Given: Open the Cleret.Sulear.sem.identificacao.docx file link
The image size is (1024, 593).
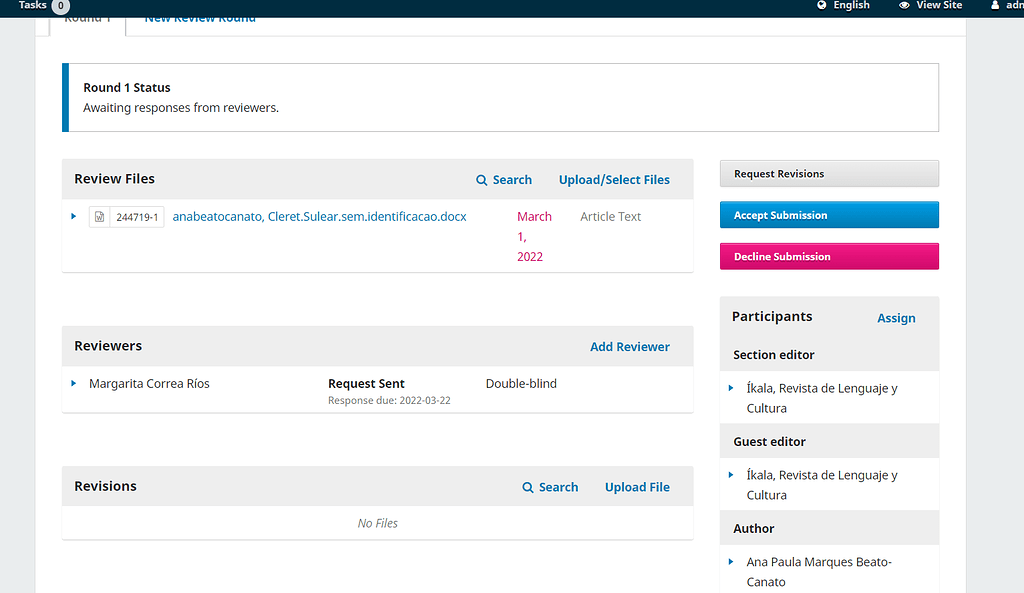Looking at the screenshot, I should [318, 216].
